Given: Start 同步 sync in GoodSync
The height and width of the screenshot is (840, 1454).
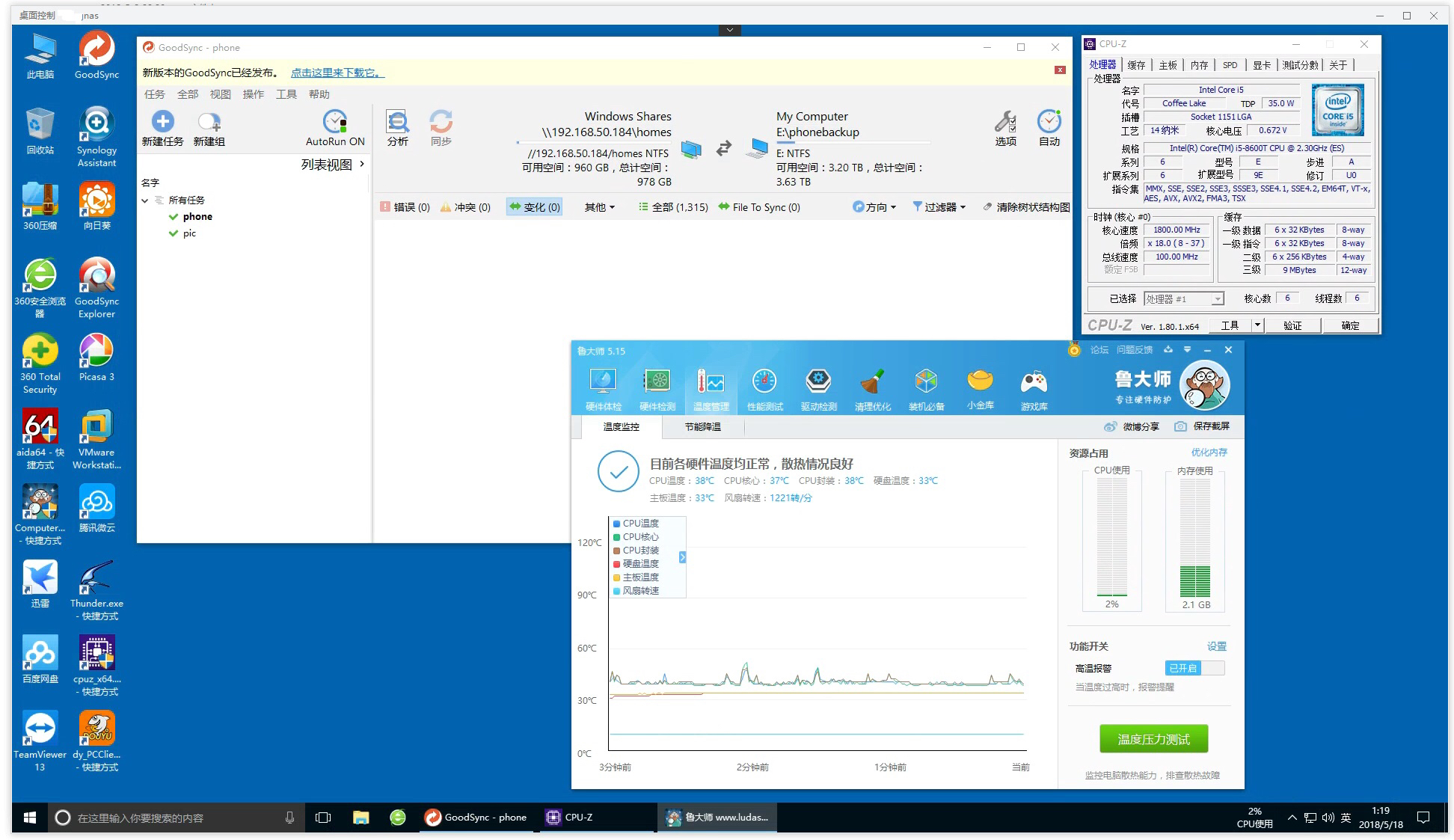Looking at the screenshot, I should 441,126.
